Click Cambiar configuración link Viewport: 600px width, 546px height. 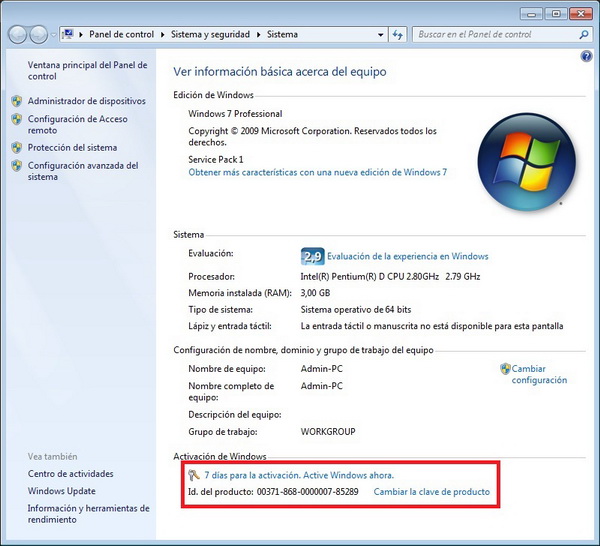[539, 374]
